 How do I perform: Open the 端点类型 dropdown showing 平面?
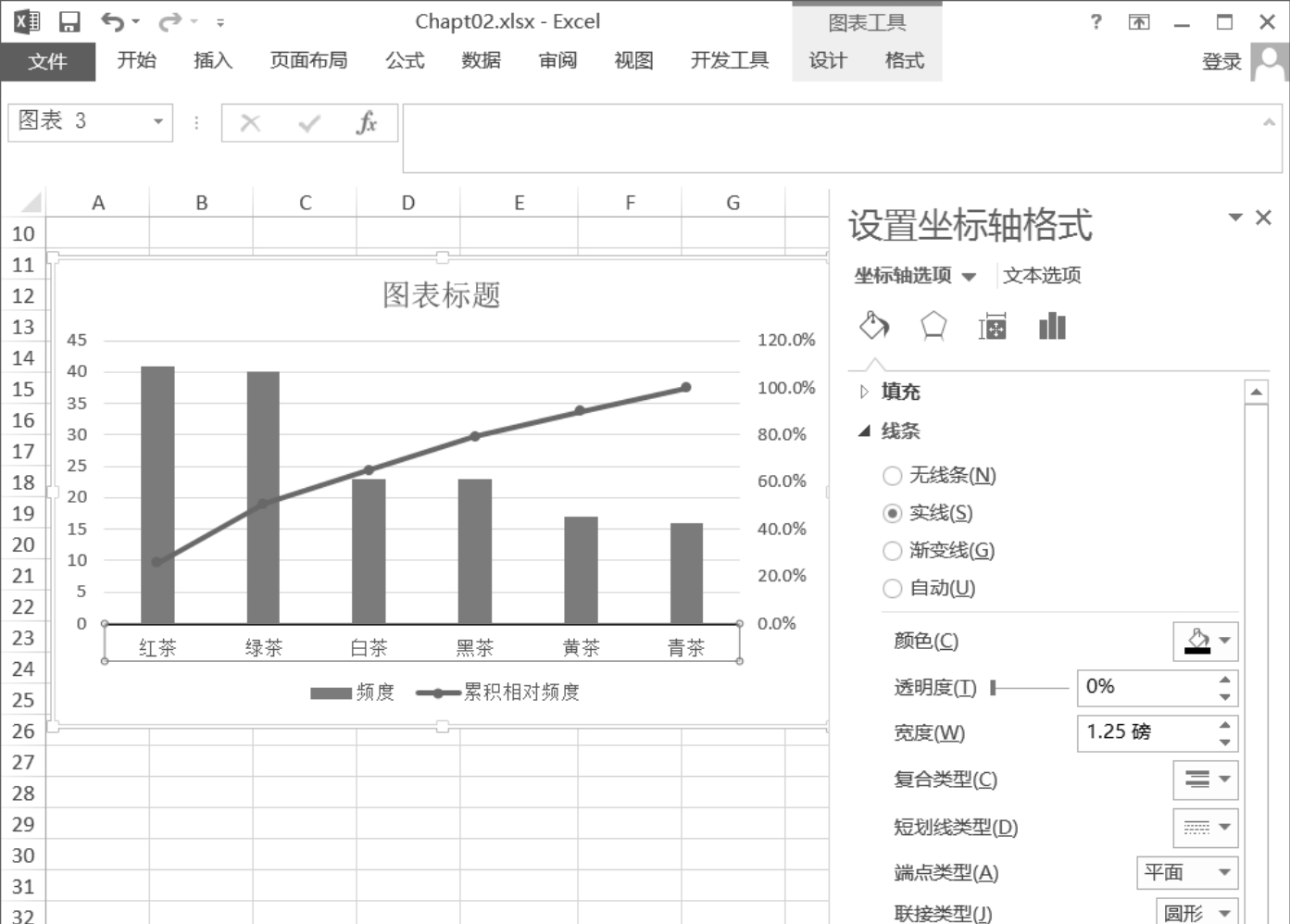pyautogui.click(x=1186, y=872)
